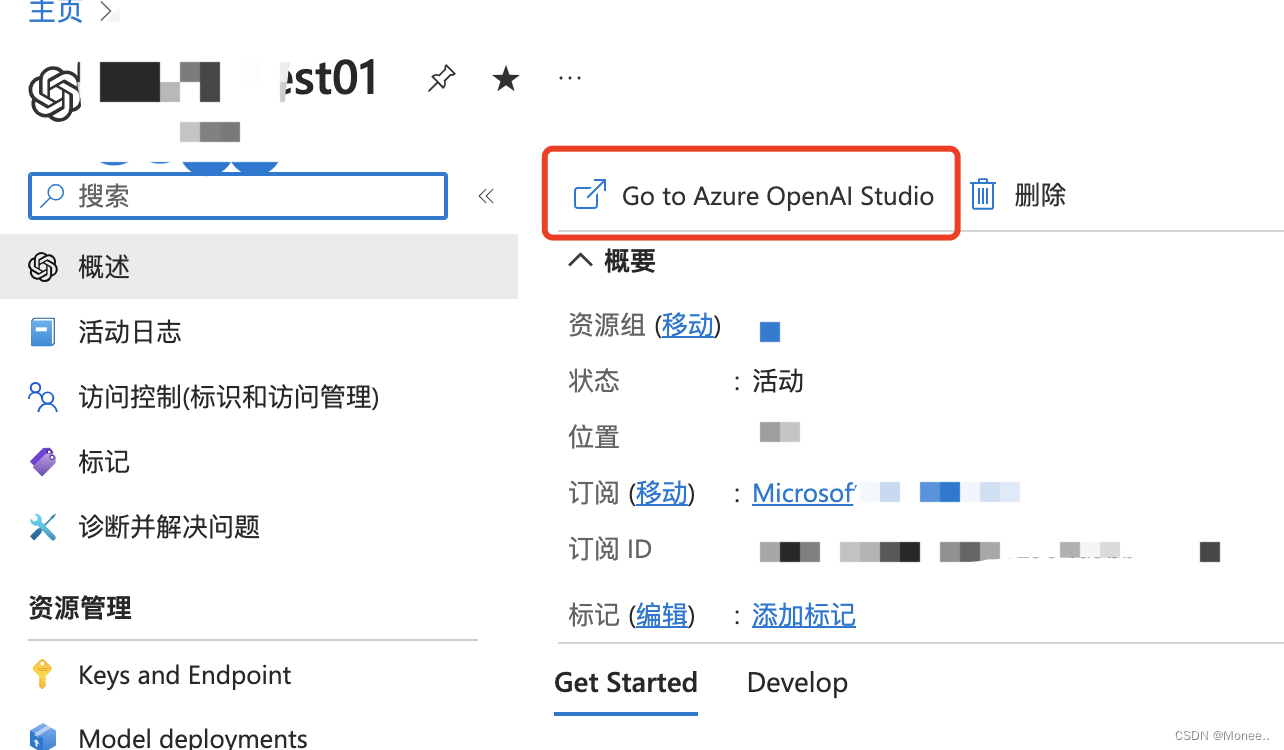Open 活动日志 from the sidebar
The width and height of the screenshot is (1284, 750).
point(130,332)
